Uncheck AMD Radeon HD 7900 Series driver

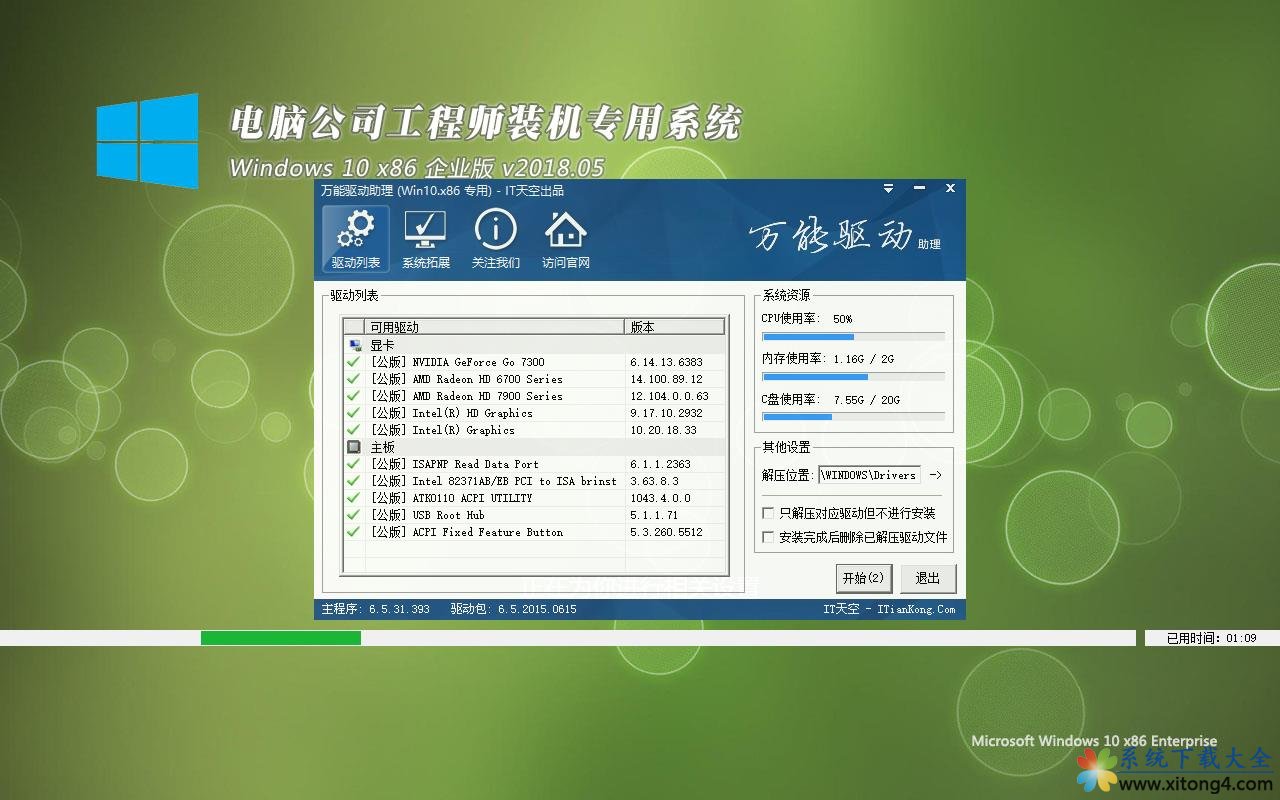pos(353,396)
